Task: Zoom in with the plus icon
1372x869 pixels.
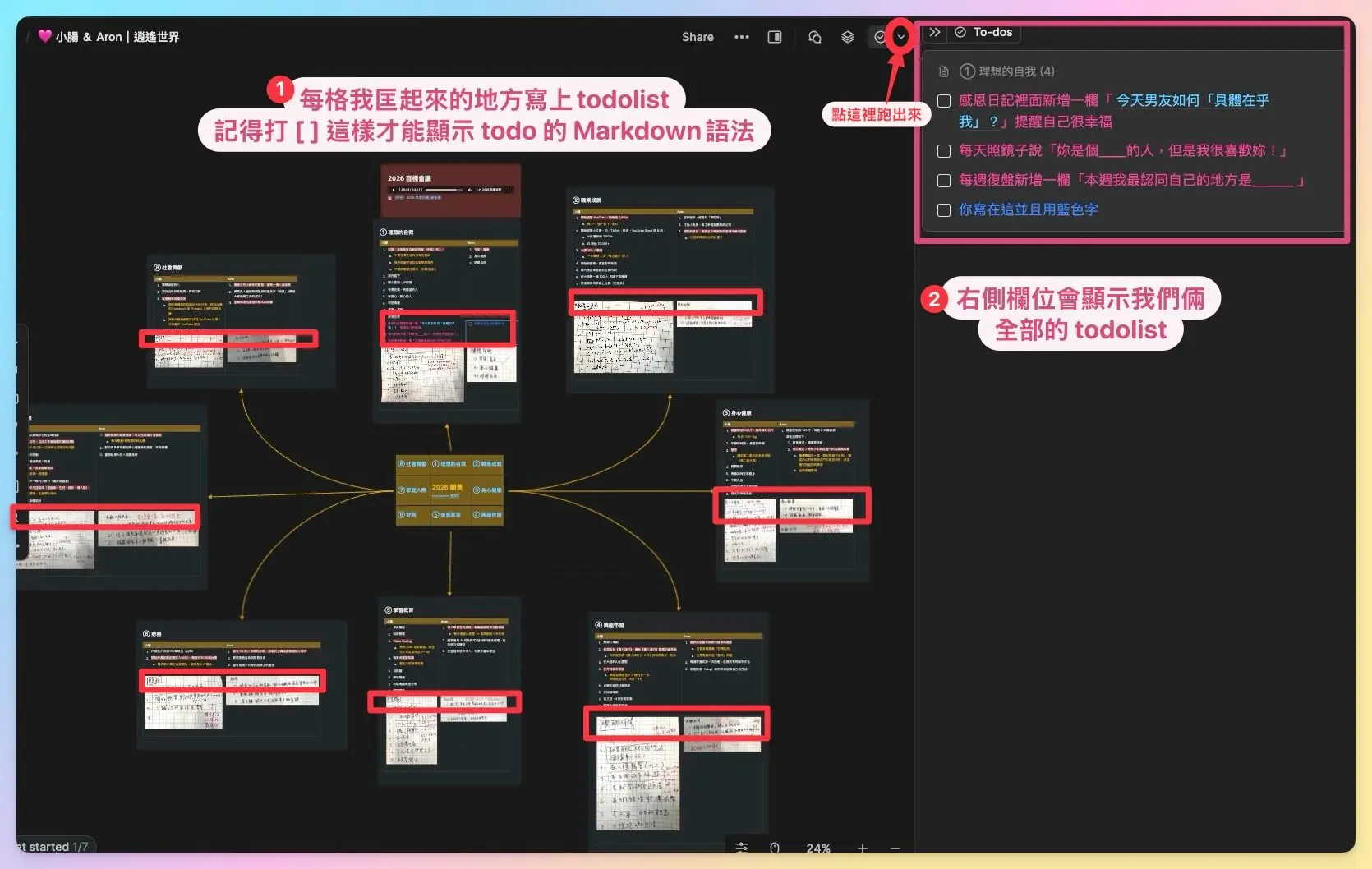Action: 861,848
